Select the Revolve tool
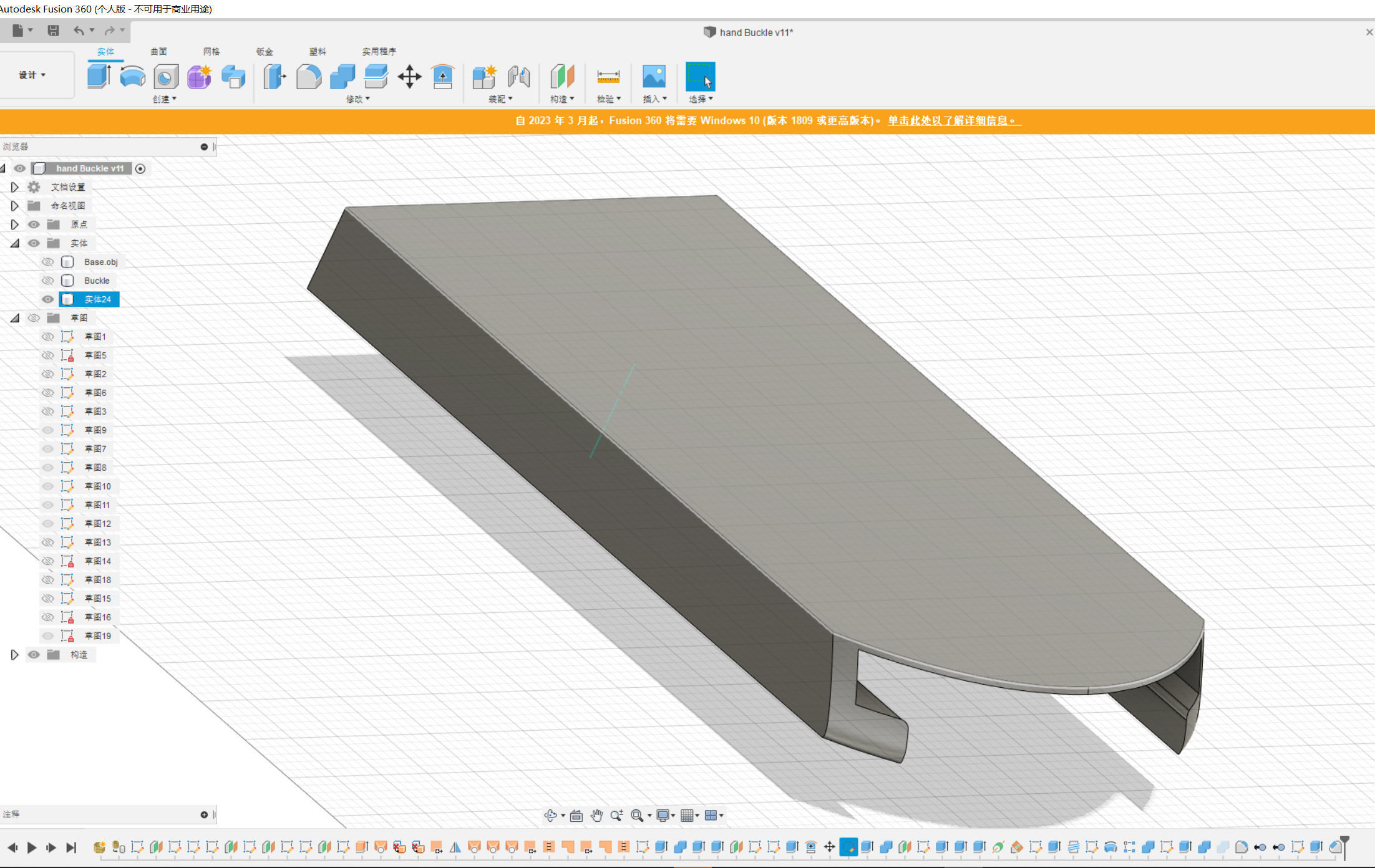1375x868 pixels. [x=132, y=77]
